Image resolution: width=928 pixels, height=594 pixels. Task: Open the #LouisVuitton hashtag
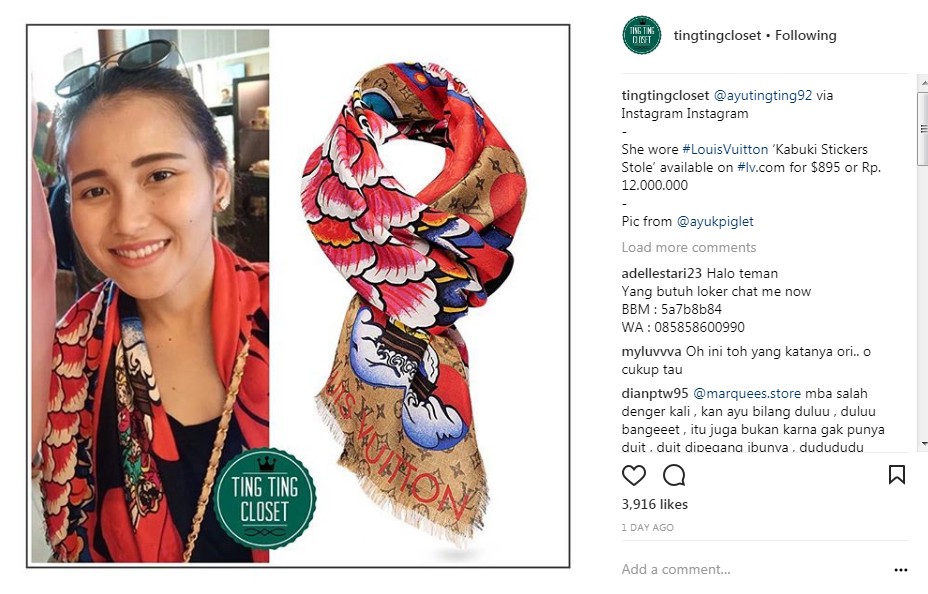click(x=725, y=149)
